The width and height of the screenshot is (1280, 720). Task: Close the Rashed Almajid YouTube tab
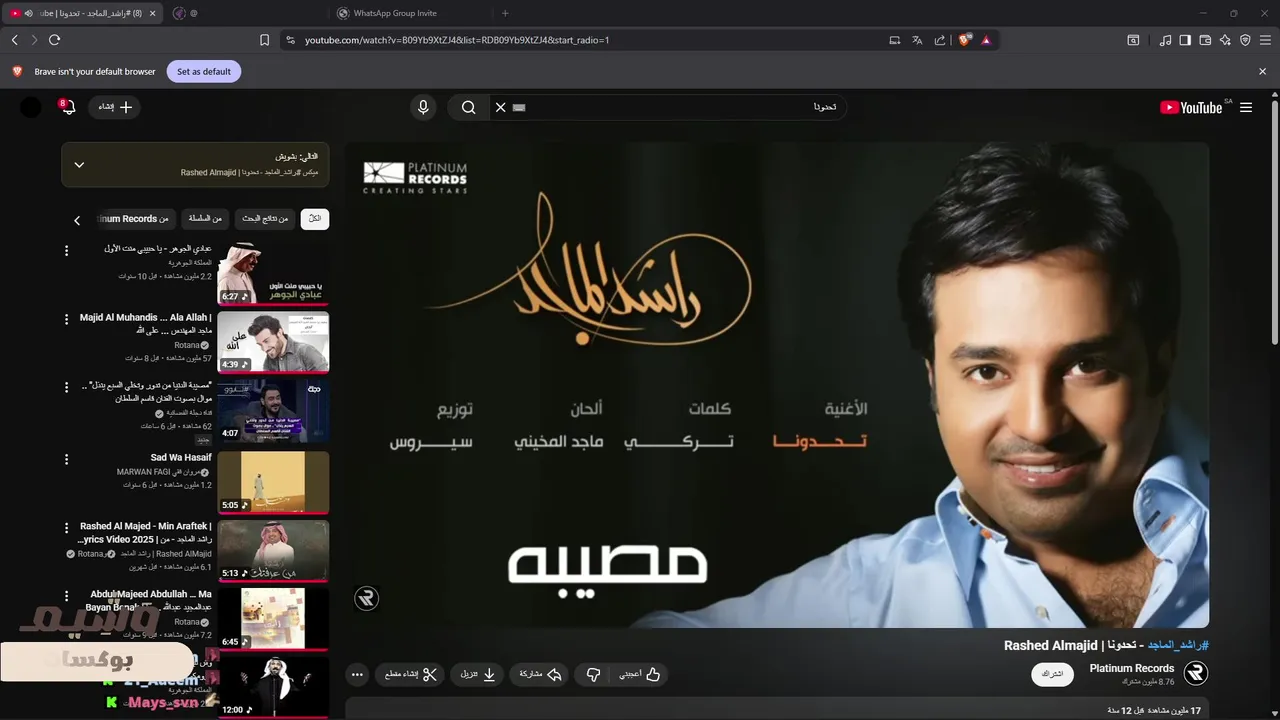click(153, 13)
